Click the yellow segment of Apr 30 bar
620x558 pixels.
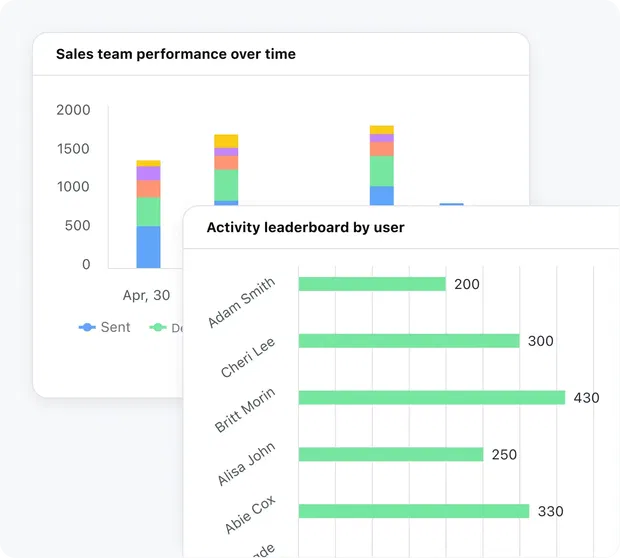148,163
